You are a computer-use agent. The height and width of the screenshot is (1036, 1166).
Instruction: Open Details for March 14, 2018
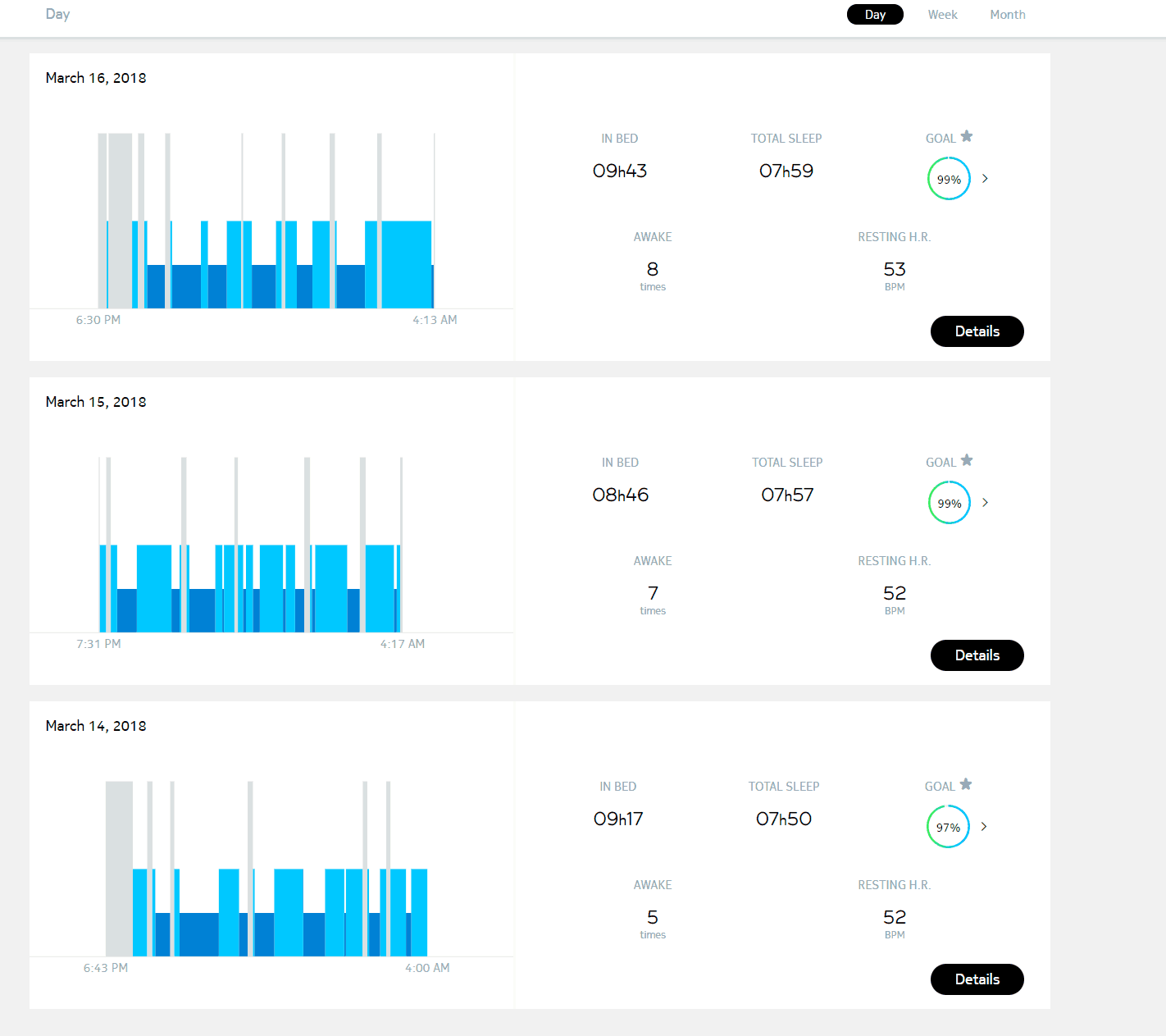tap(977, 979)
